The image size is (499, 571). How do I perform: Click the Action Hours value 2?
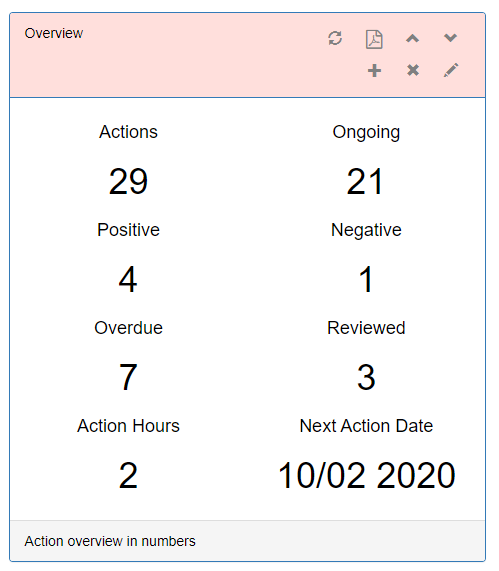(128, 475)
